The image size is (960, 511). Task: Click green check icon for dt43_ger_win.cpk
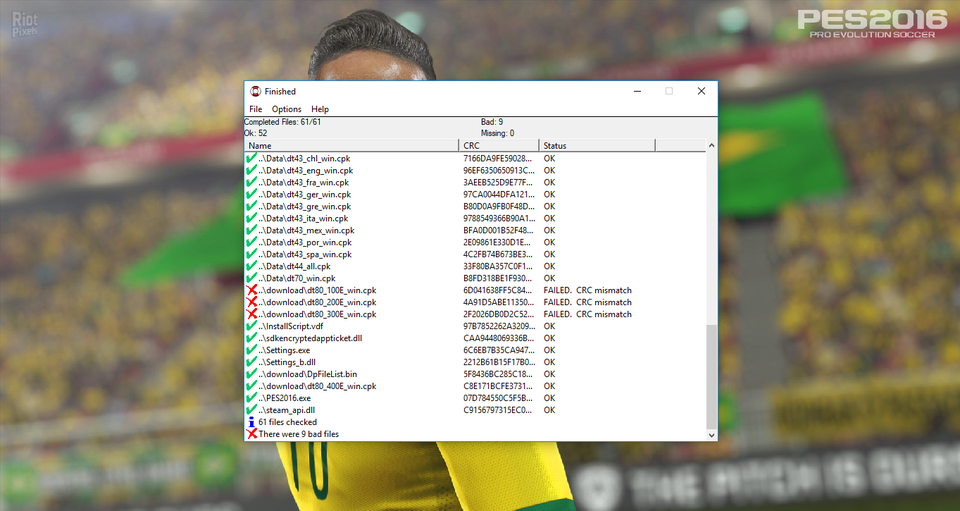tap(252, 194)
